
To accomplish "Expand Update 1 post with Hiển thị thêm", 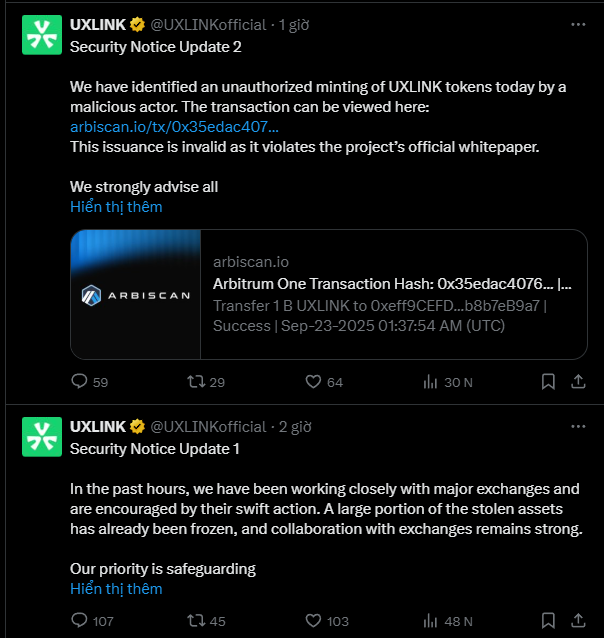I will pyautogui.click(x=116, y=588).
